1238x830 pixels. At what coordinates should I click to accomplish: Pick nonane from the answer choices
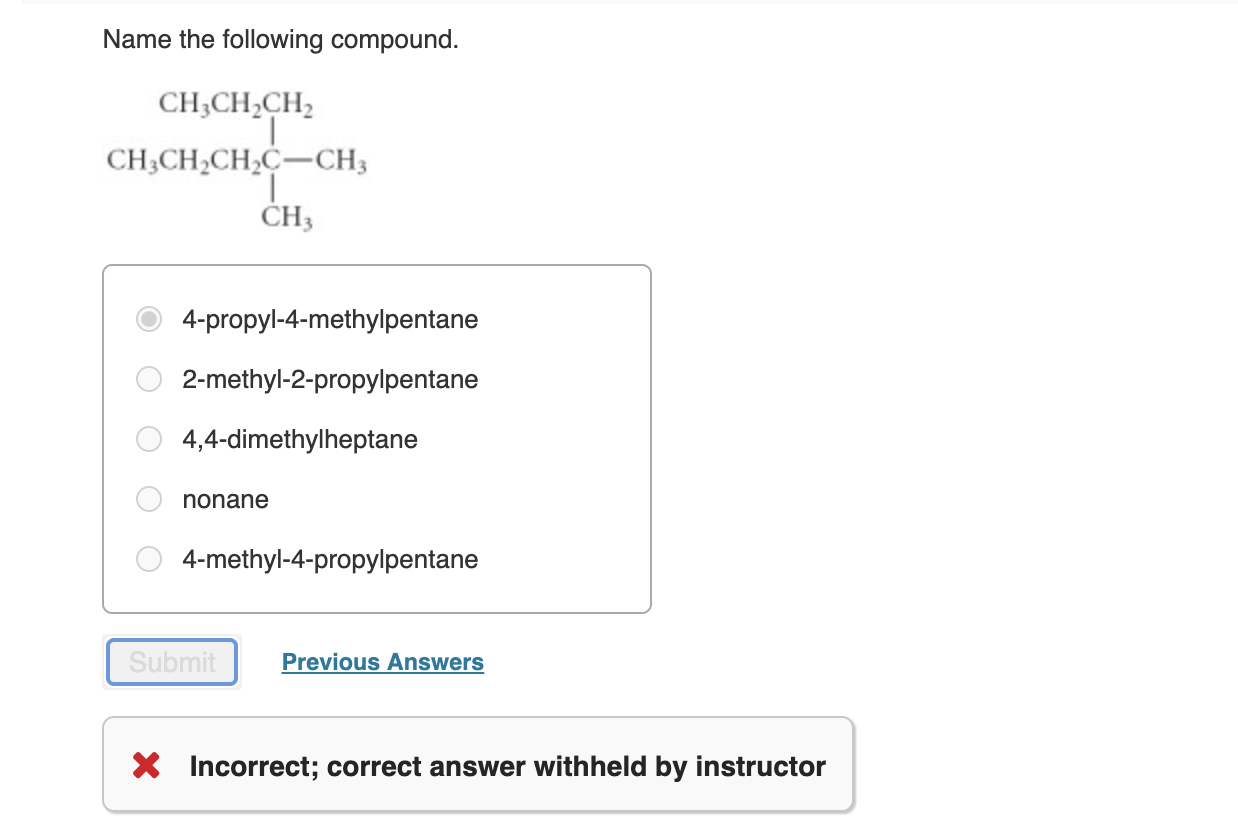[148, 499]
